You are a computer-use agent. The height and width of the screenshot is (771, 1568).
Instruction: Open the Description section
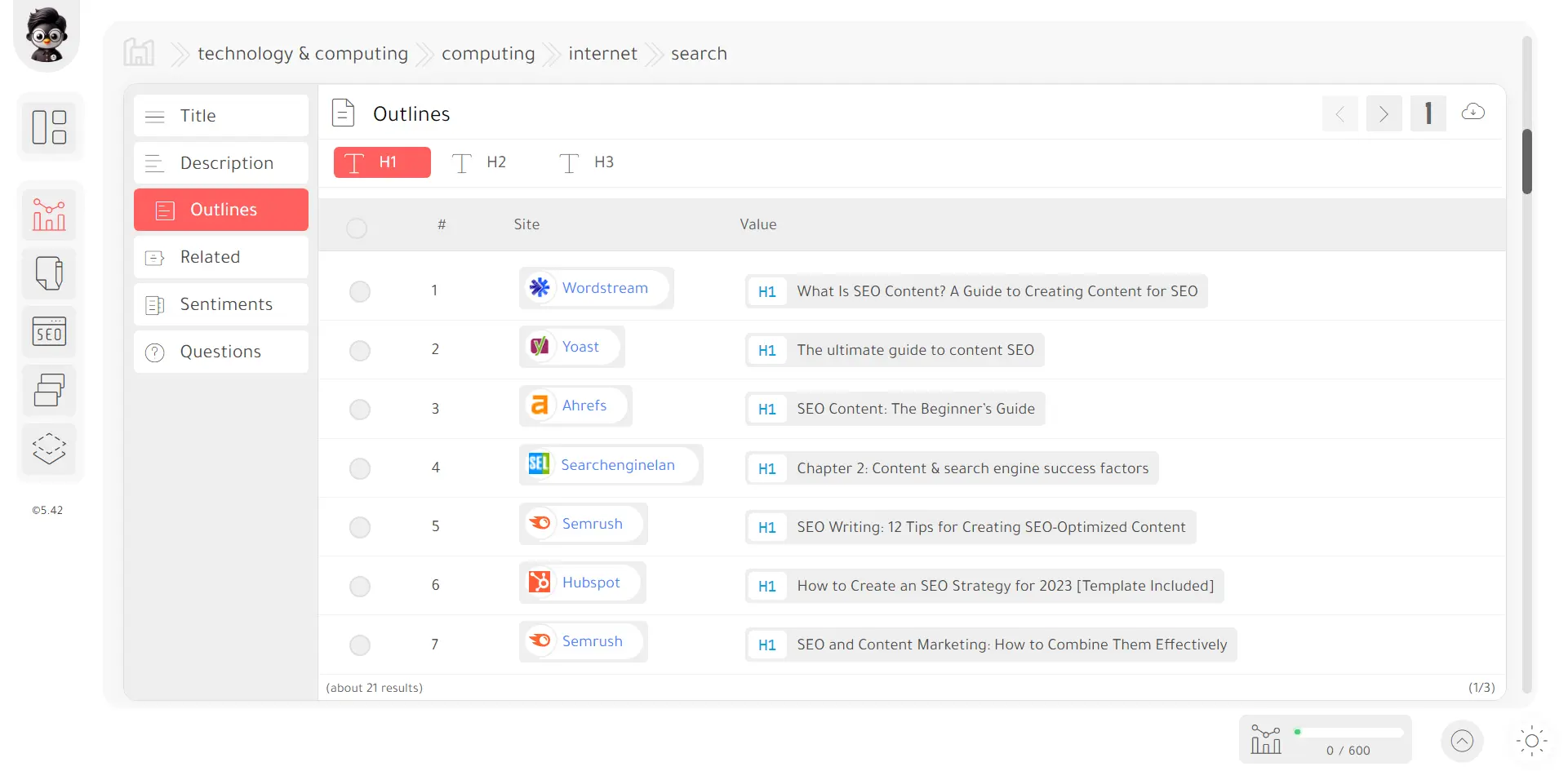coord(221,163)
